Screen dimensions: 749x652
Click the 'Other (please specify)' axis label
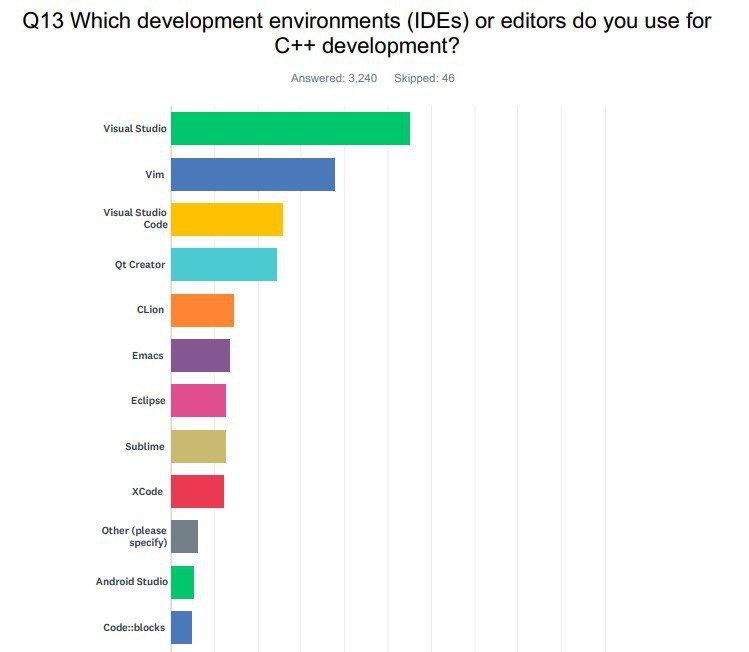tap(134, 536)
